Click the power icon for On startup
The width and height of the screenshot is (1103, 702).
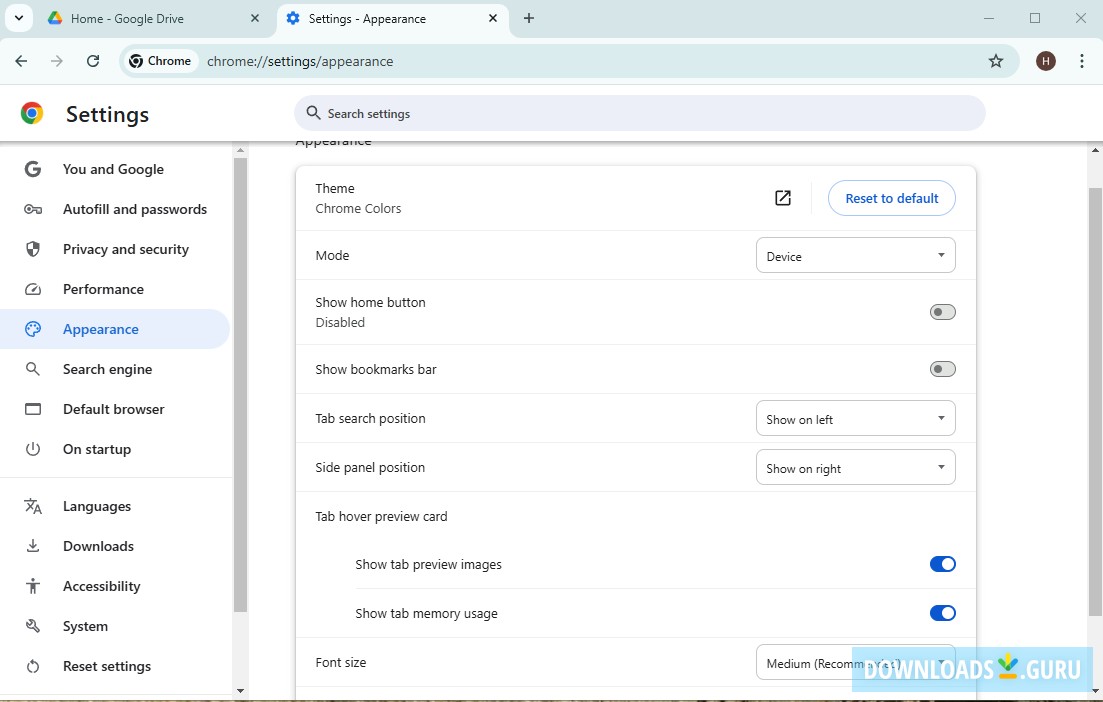[32, 449]
